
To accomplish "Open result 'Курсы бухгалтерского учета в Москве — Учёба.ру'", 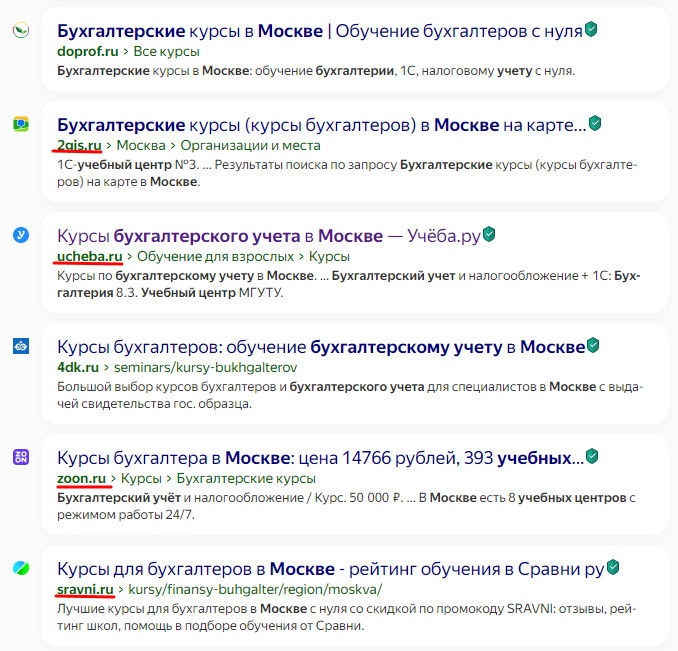I will (x=269, y=236).
